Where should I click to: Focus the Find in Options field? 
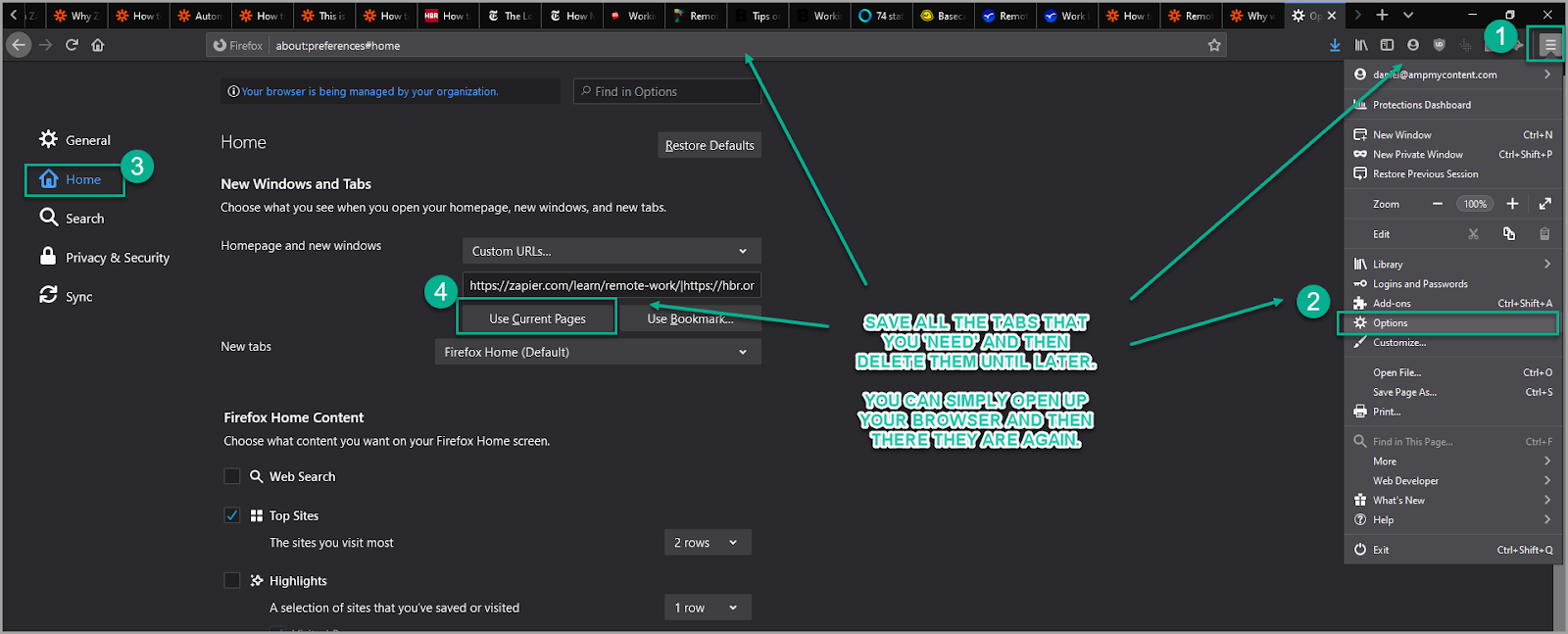[667, 91]
